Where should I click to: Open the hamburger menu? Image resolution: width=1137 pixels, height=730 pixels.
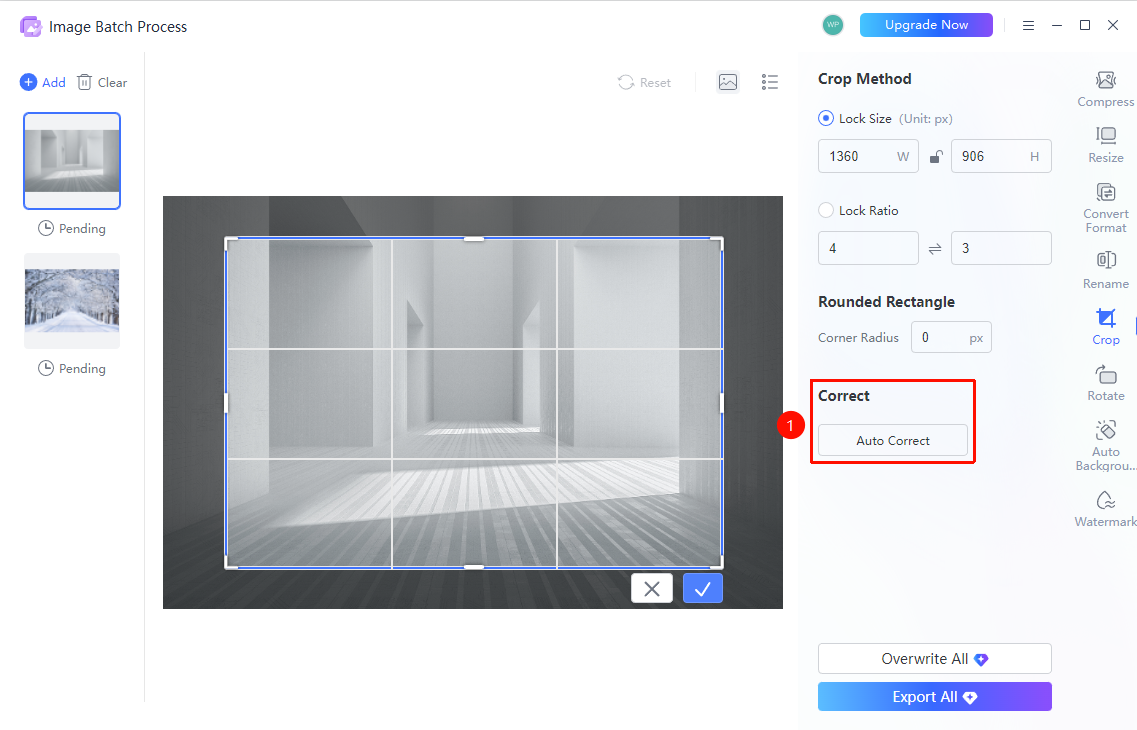pos(1028,25)
